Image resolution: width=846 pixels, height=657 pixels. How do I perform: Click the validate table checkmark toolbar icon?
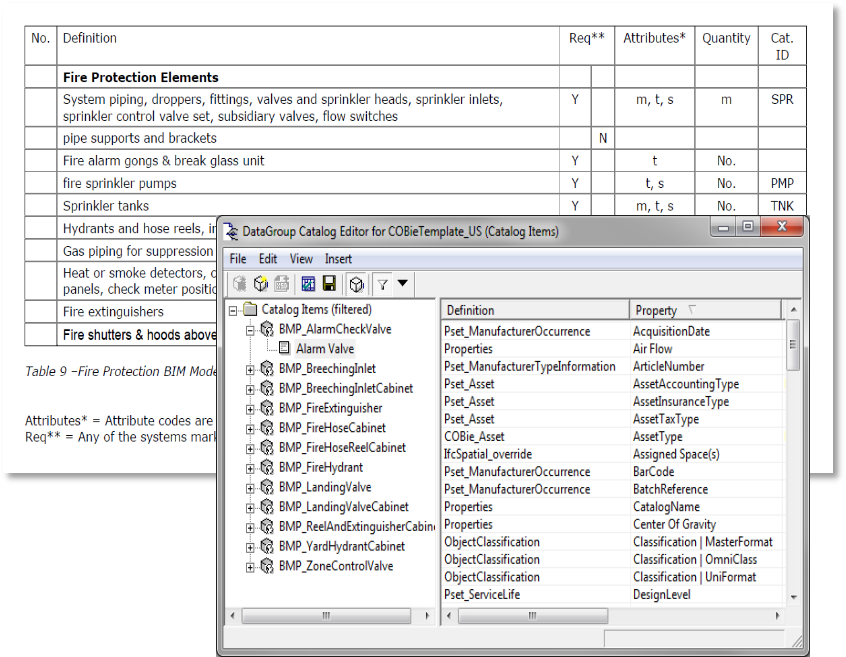click(x=308, y=283)
